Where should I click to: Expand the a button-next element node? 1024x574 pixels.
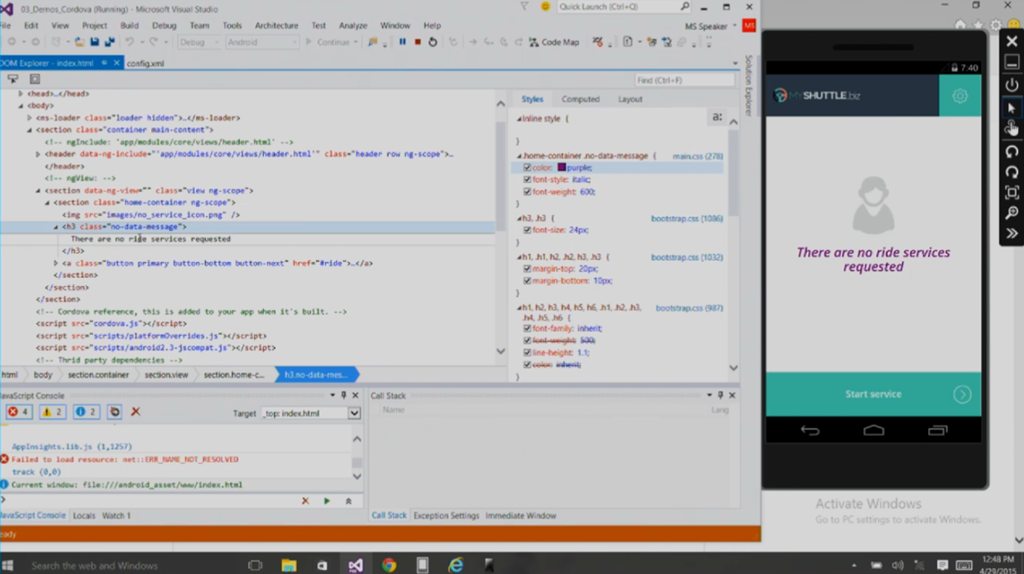click(x=56, y=263)
